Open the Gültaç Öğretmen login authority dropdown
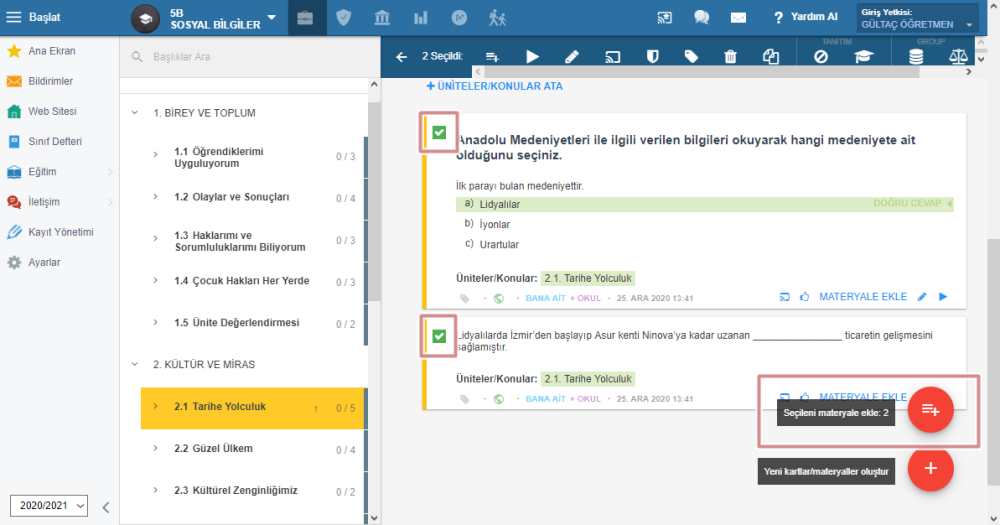 coord(916,18)
